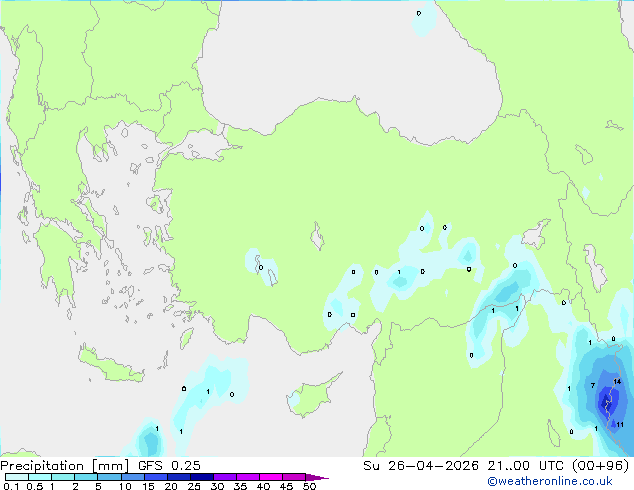Select the navy legend swatch between 25 and 30

tap(202, 477)
